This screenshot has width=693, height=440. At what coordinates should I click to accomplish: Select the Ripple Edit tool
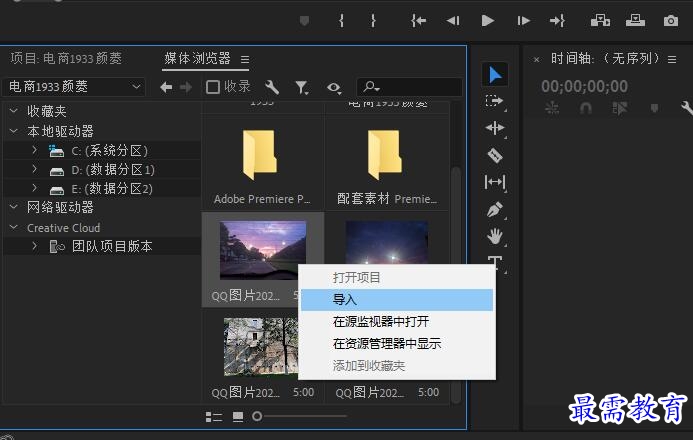coord(495,128)
